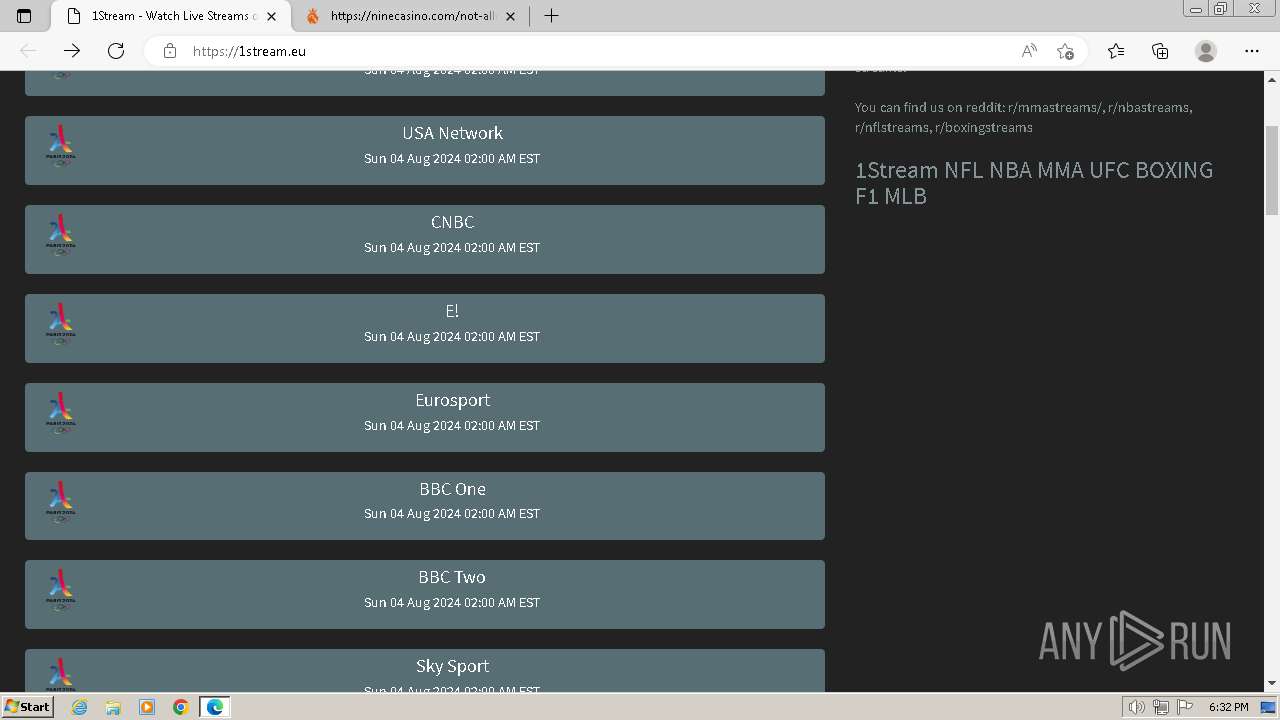Click the Show desktop button
Image resolution: width=1280 pixels, height=720 pixels.
click(x=1268, y=707)
